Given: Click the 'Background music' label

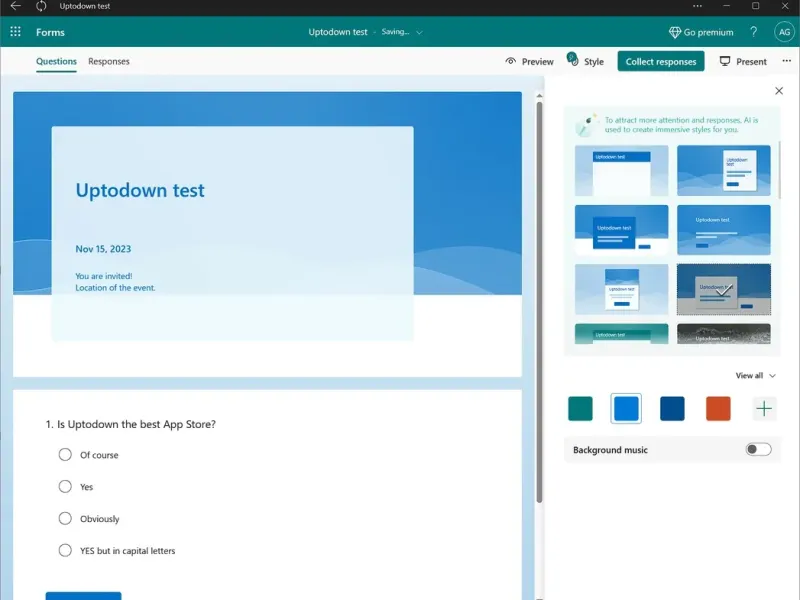Looking at the screenshot, I should [610, 450].
